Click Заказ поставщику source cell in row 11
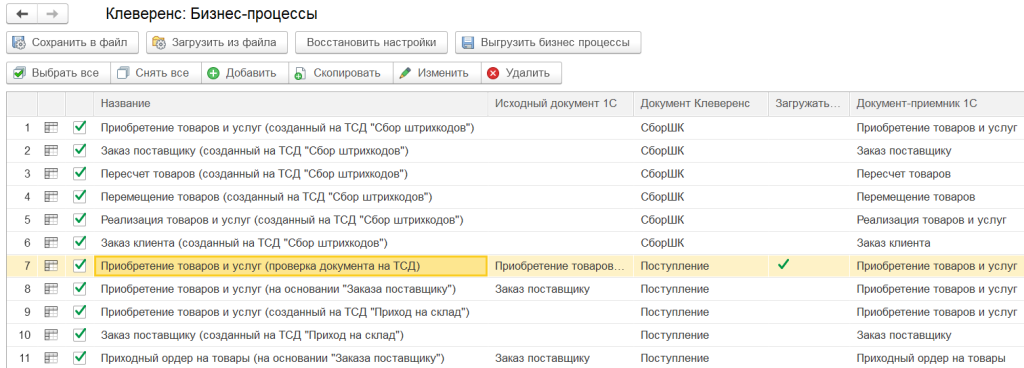The image size is (1024, 368). 560,358
